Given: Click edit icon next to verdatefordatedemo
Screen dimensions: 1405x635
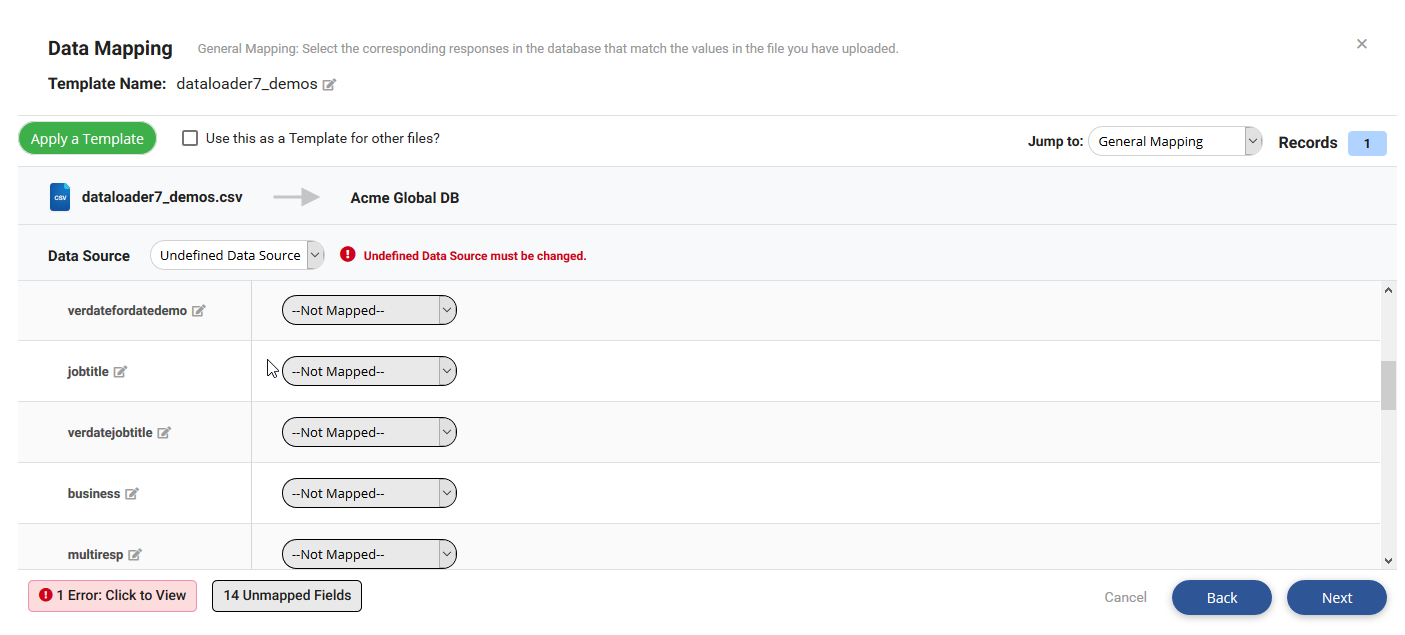Looking at the screenshot, I should (x=199, y=311).
